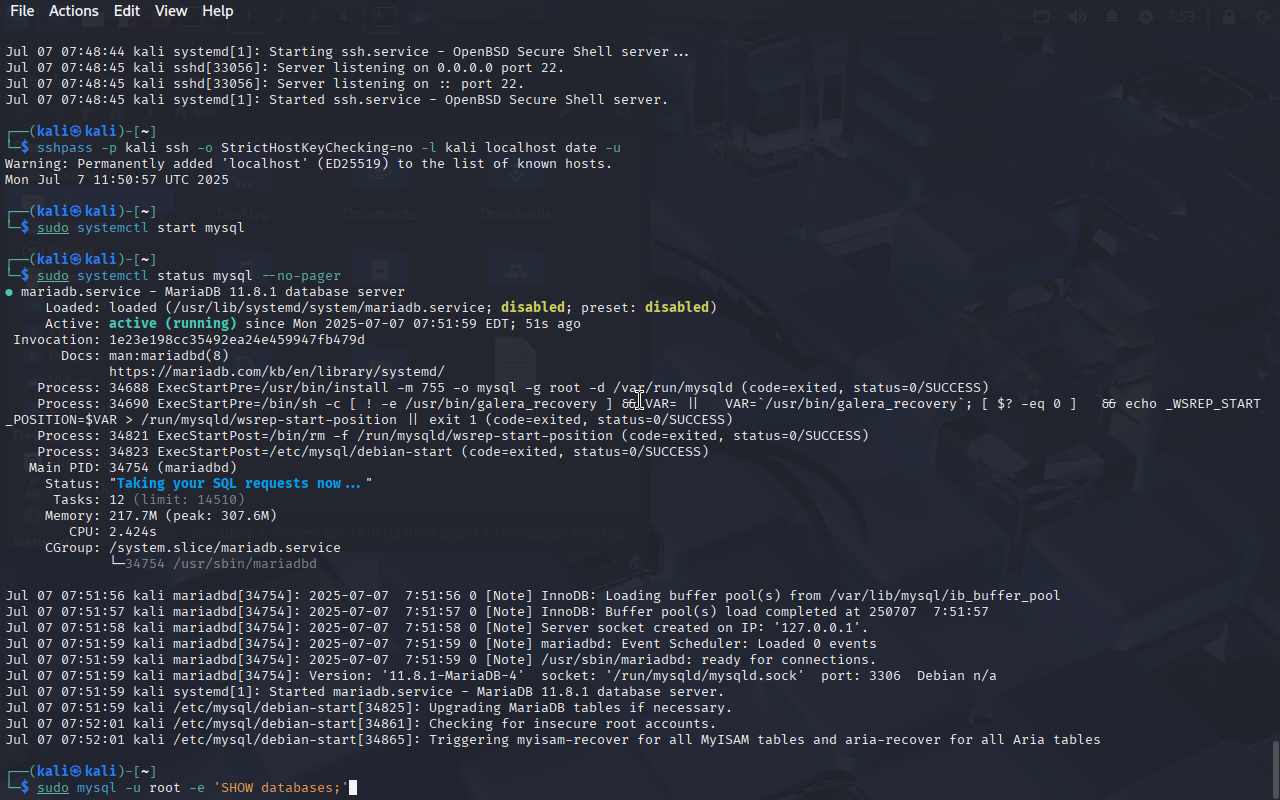1280x800 pixels.
Task: Click "StrictHostKeyChecking=no" option in ssh command
Action: pyautogui.click(x=317, y=148)
